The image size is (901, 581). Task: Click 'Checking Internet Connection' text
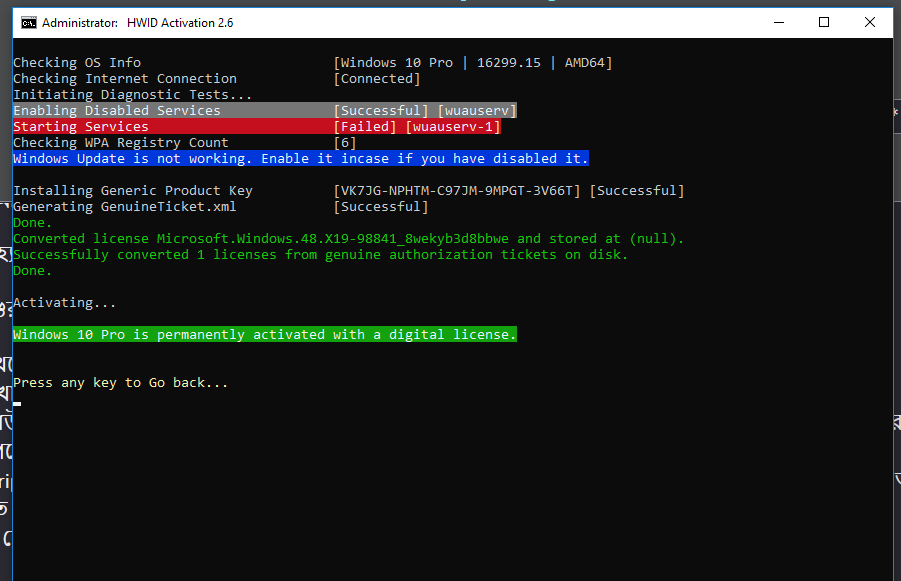[x=125, y=79]
